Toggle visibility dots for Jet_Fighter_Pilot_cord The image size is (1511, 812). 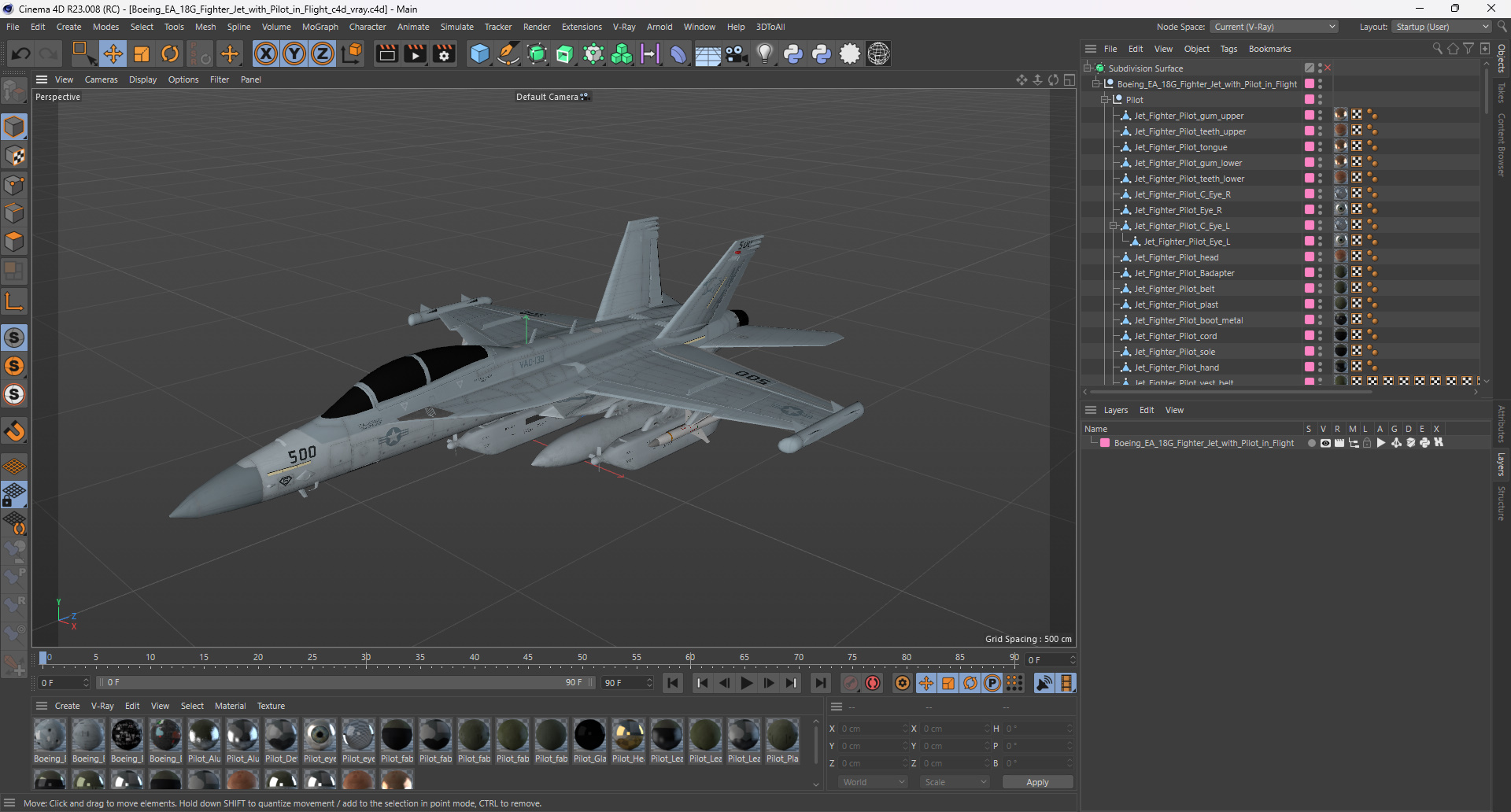click(1320, 336)
